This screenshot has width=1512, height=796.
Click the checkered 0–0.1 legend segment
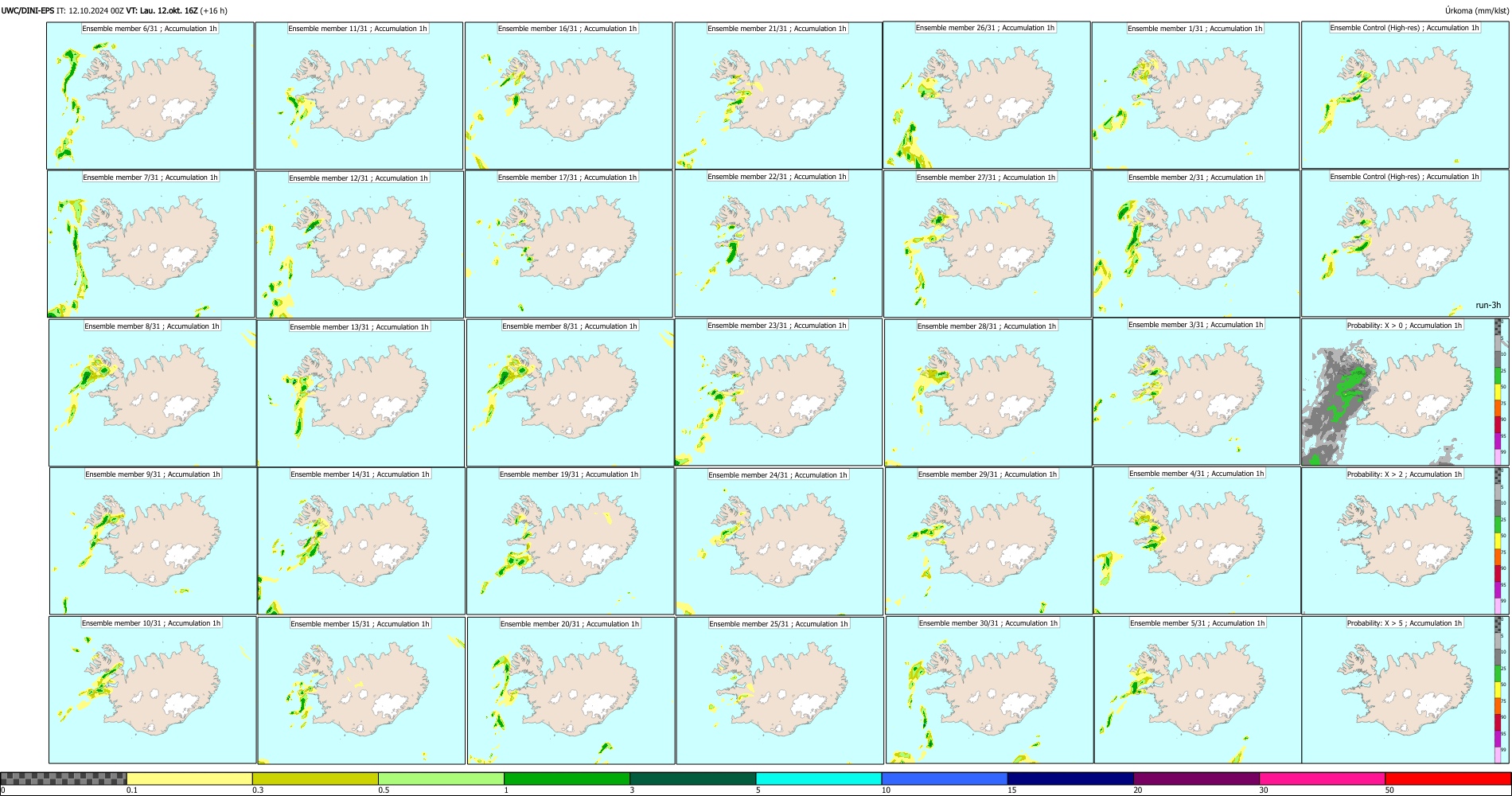point(64,778)
